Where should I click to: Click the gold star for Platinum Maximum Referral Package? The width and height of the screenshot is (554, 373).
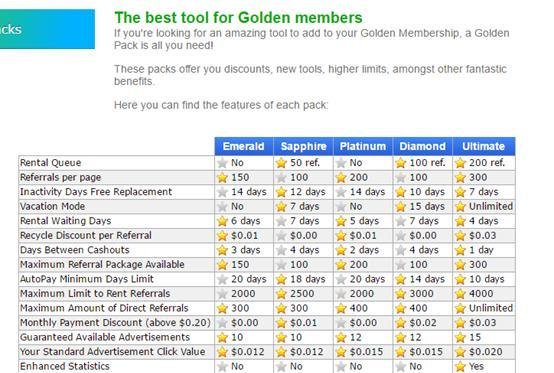click(341, 265)
